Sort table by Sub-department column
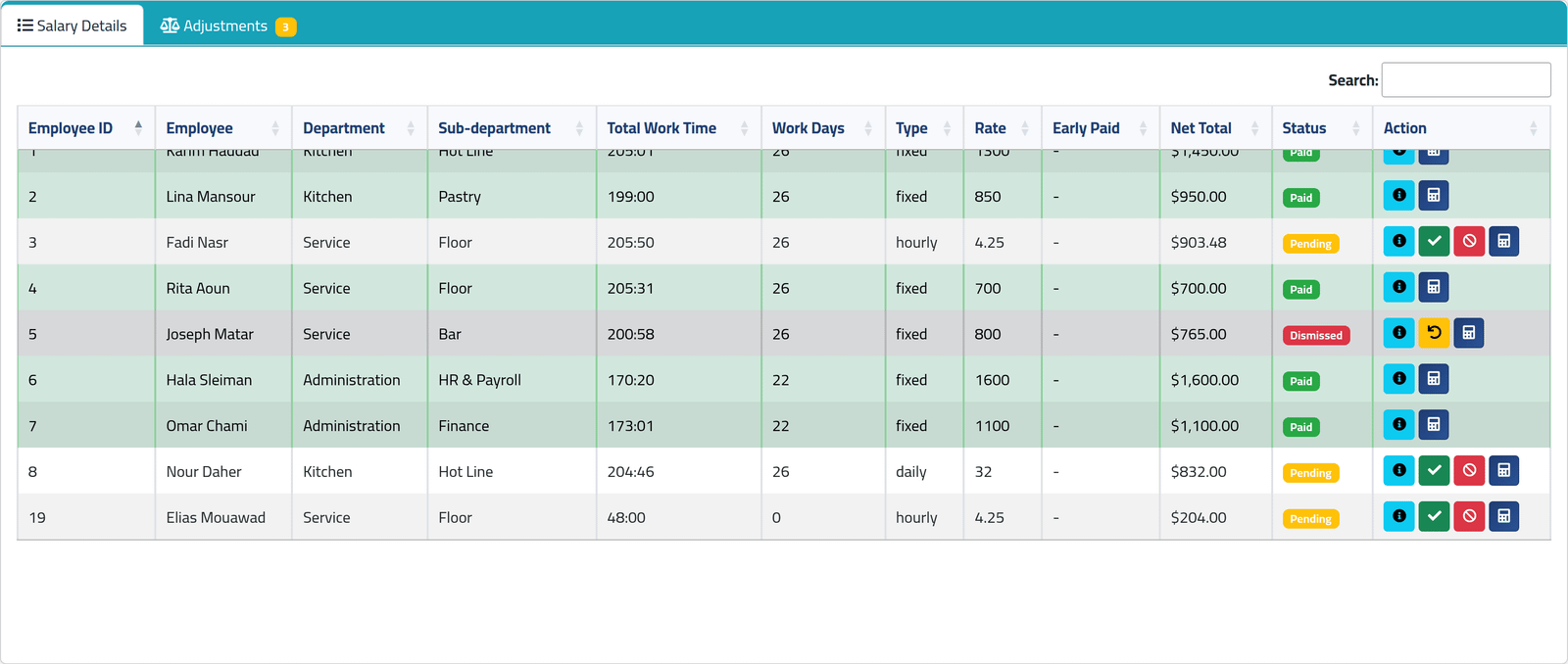1568x664 pixels. pyautogui.click(x=512, y=128)
